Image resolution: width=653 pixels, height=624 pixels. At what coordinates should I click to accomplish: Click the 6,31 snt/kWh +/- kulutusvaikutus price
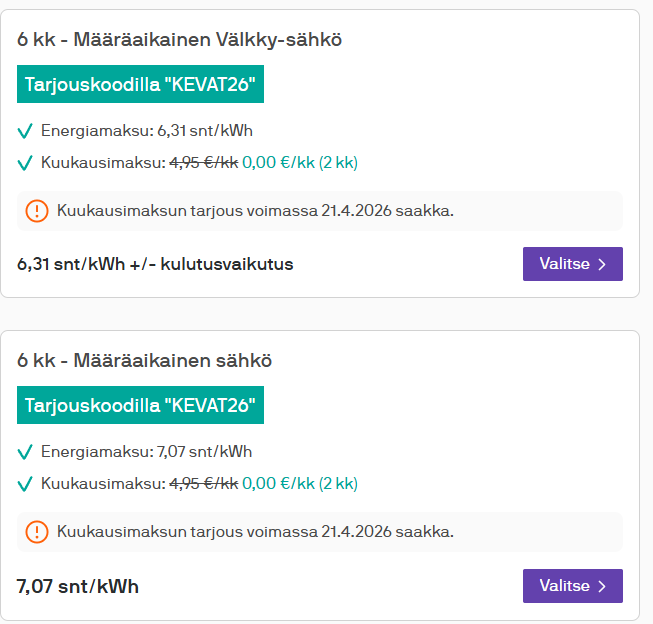pyautogui.click(x=155, y=264)
